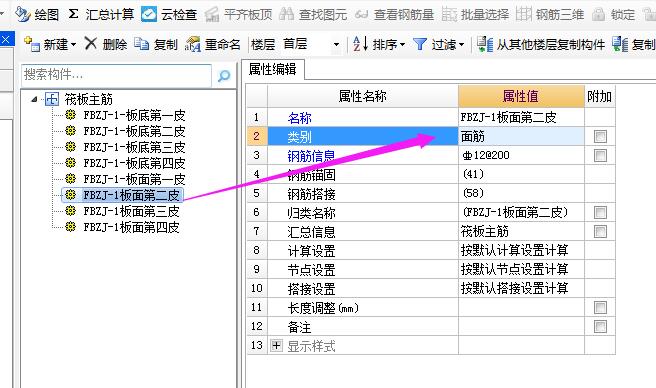Select the 筏板主筋 root tree item
656x388 pixels.
(89, 99)
